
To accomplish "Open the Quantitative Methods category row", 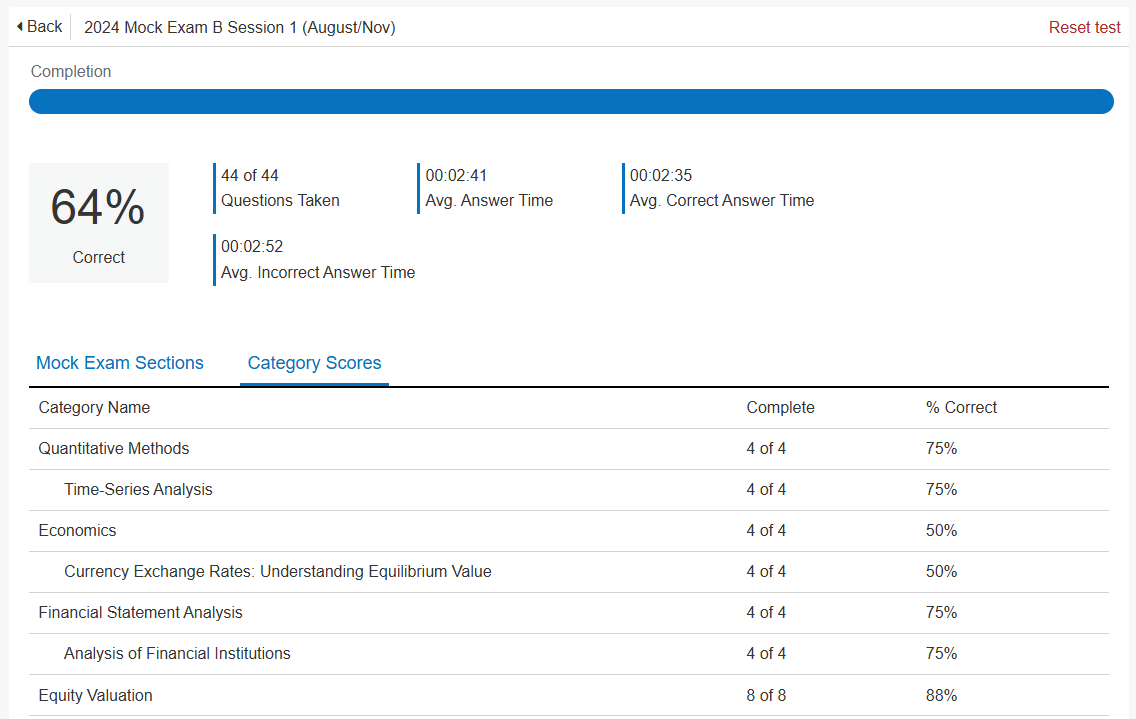I will [569, 449].
